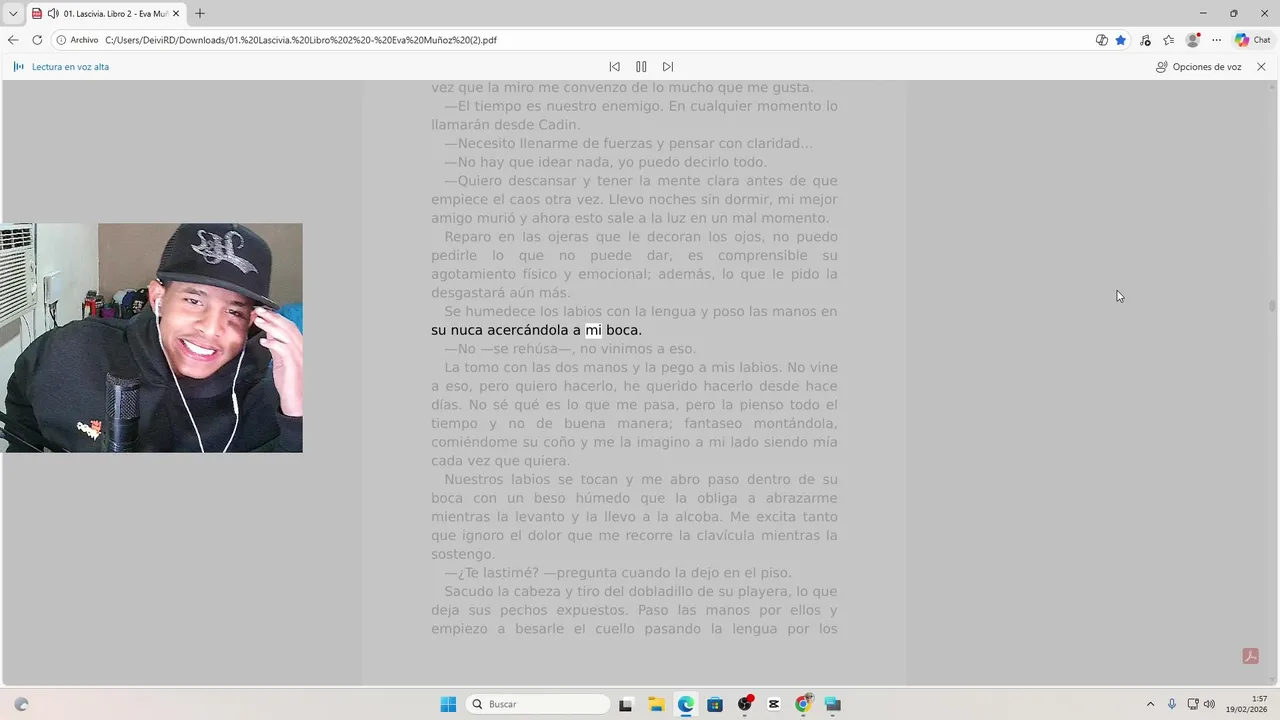Open the monitor app icon in taskbar
This screenshot has width=1280, height=720.
[833, 704]
